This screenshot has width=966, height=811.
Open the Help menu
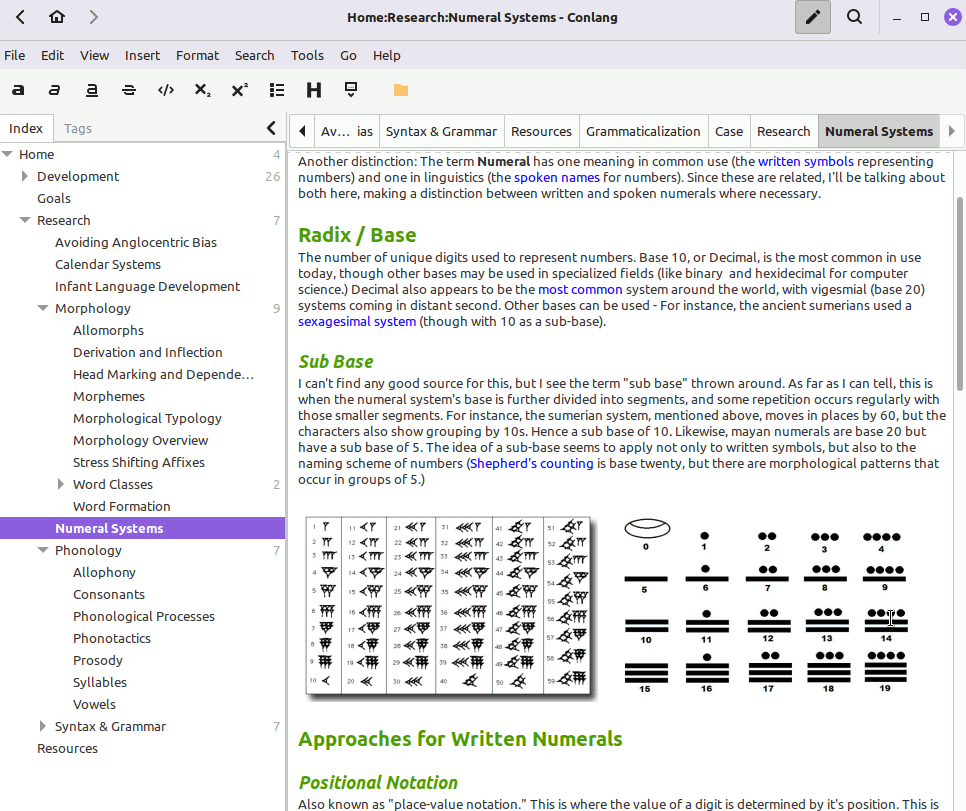(386, 55)
